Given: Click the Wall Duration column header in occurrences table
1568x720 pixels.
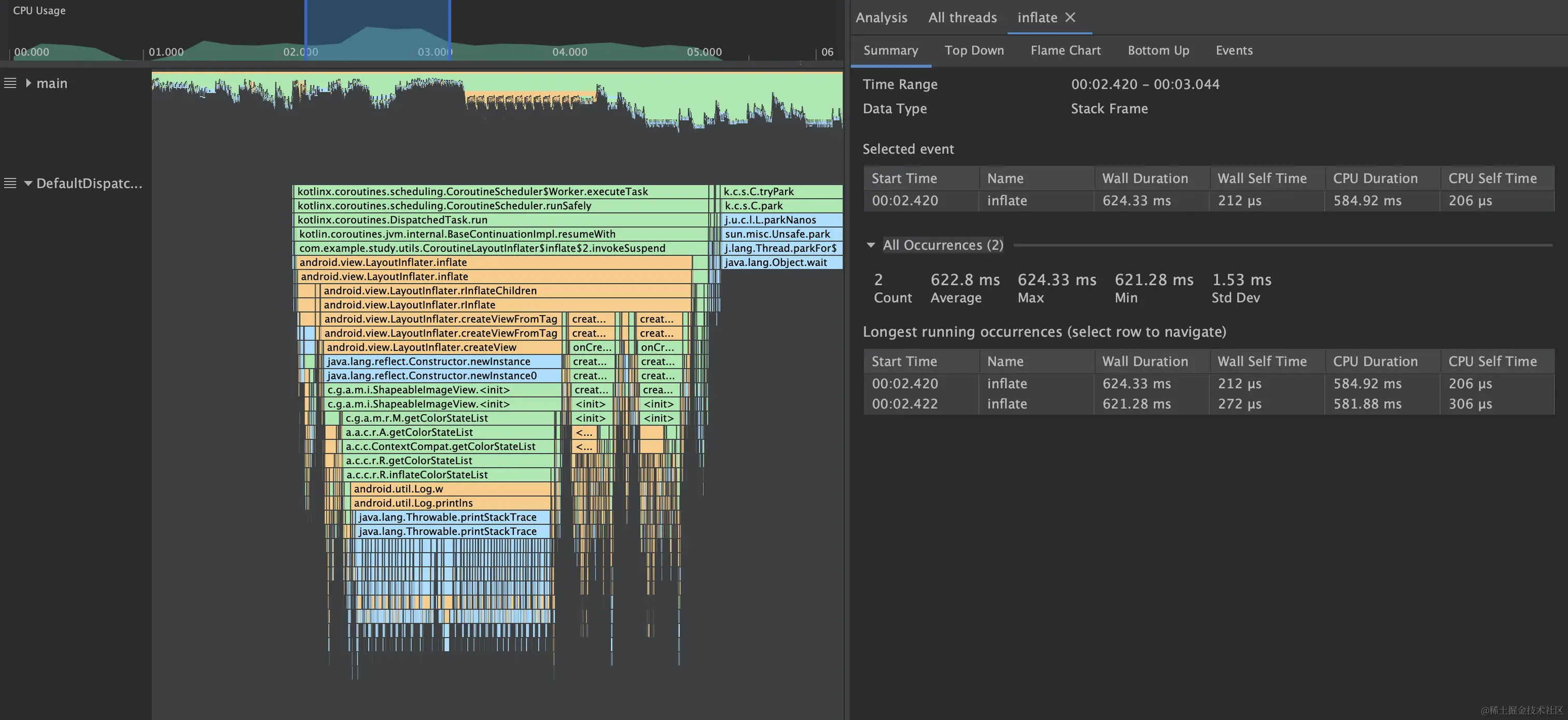Looking at the screenshot, I should point(1144,361).
